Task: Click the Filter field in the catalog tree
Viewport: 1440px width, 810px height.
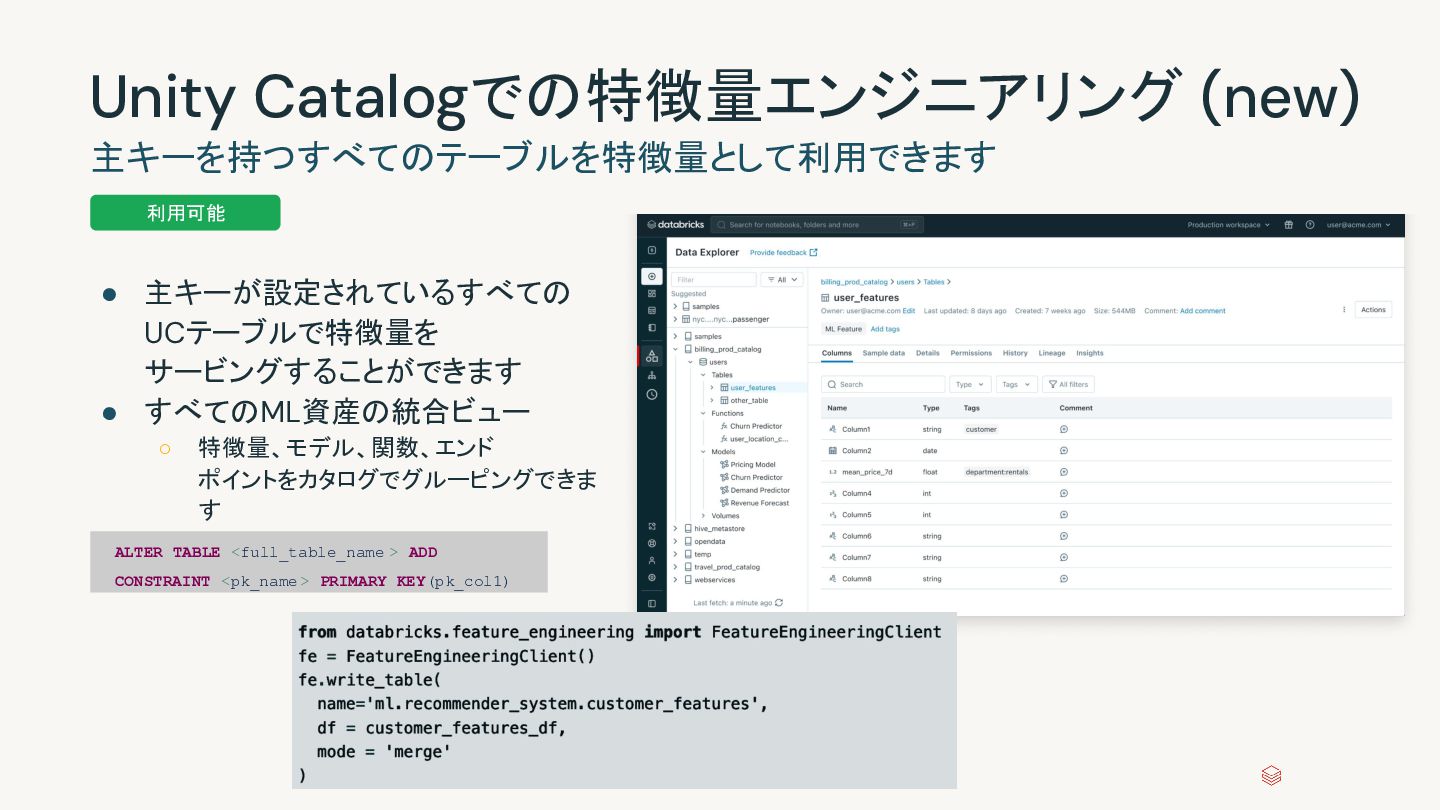Action: [x=714, y=280]
